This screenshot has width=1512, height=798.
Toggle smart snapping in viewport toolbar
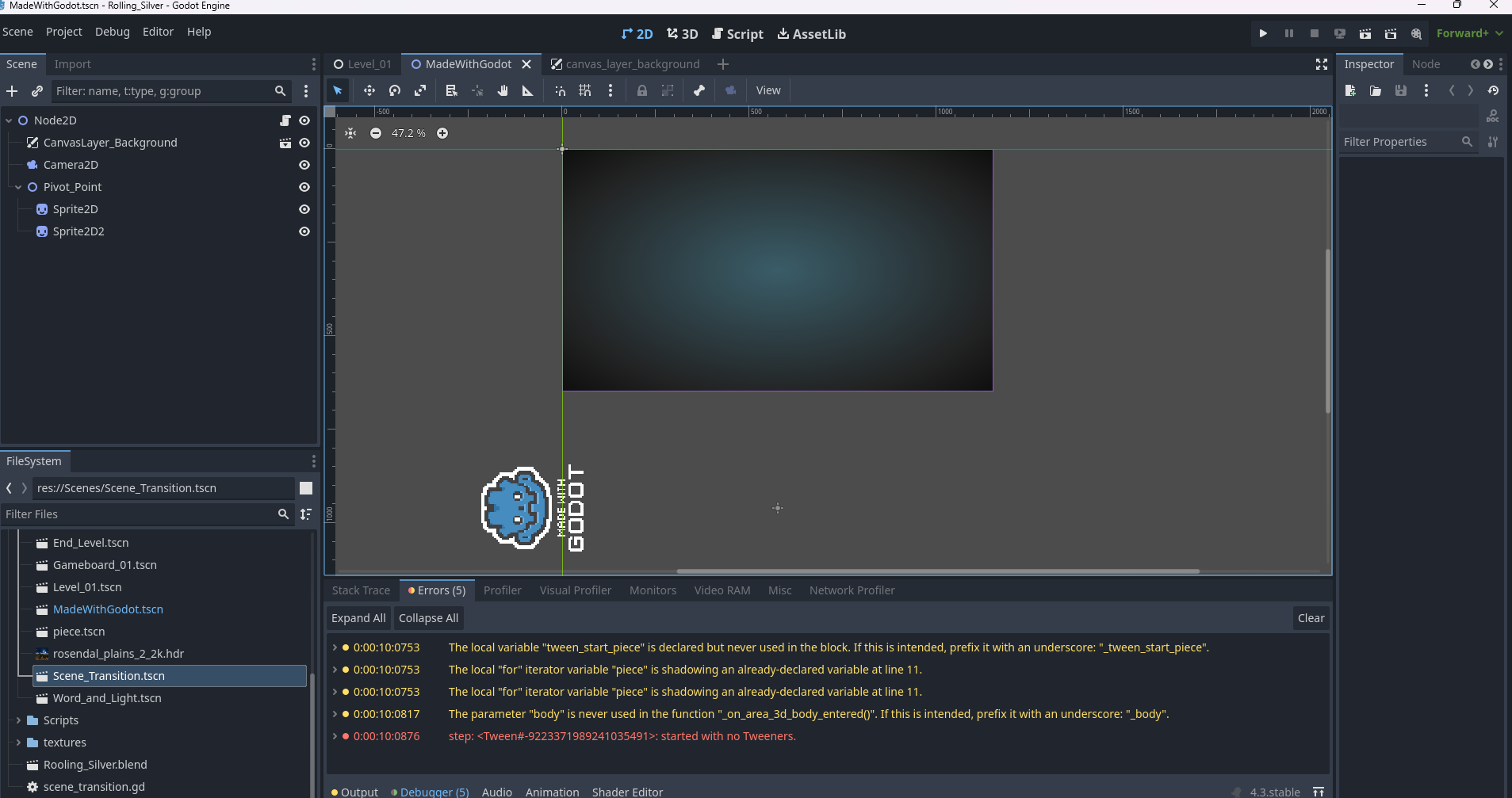(x=560, y=90)
